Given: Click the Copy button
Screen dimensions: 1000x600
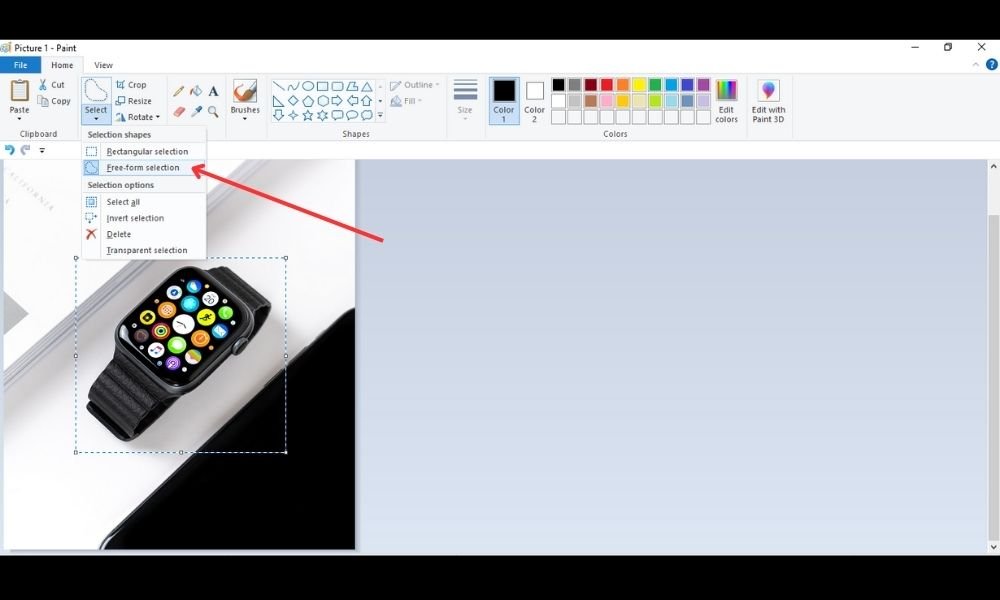Looking at the screenshot, I should coord(54,101).
